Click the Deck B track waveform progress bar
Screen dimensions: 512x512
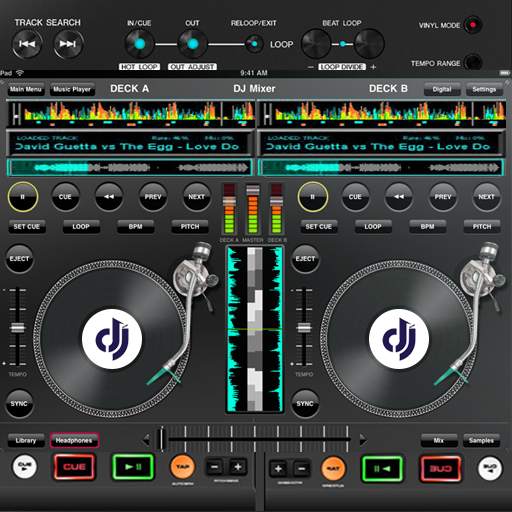click(x=380, y=168)
